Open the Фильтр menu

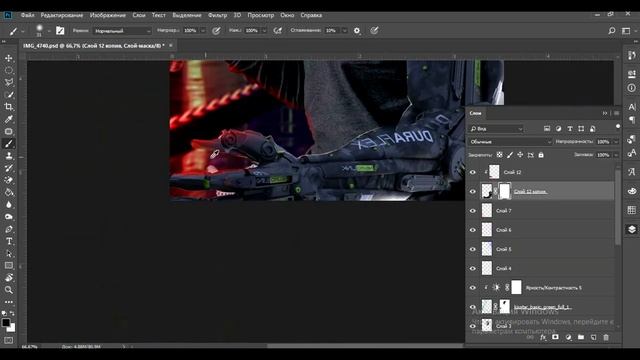coord(218,15)
